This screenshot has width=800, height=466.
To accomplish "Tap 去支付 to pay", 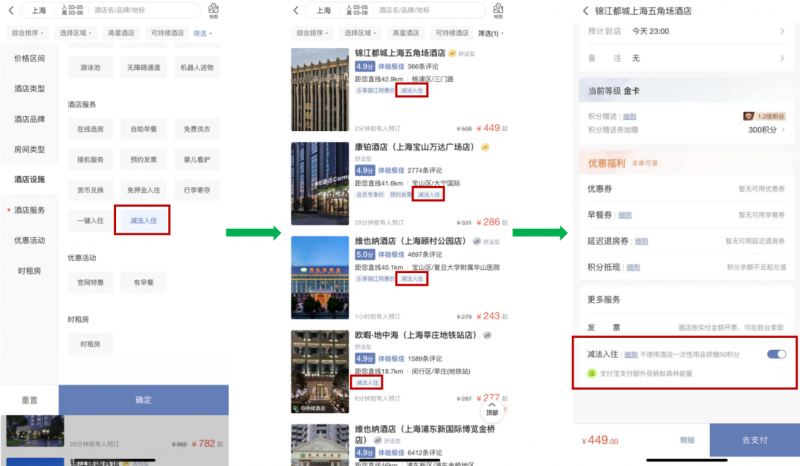I will tap(754, 440).
